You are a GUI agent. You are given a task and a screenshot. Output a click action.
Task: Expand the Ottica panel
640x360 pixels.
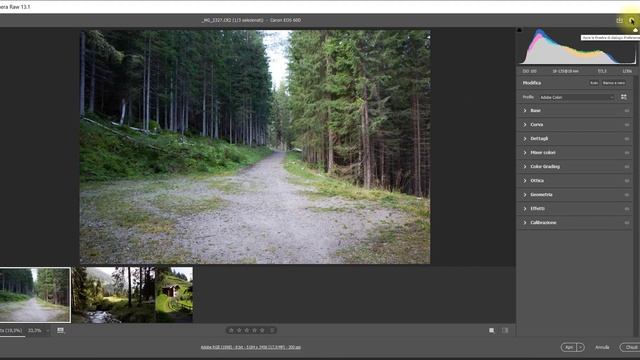tap(575, 180)
